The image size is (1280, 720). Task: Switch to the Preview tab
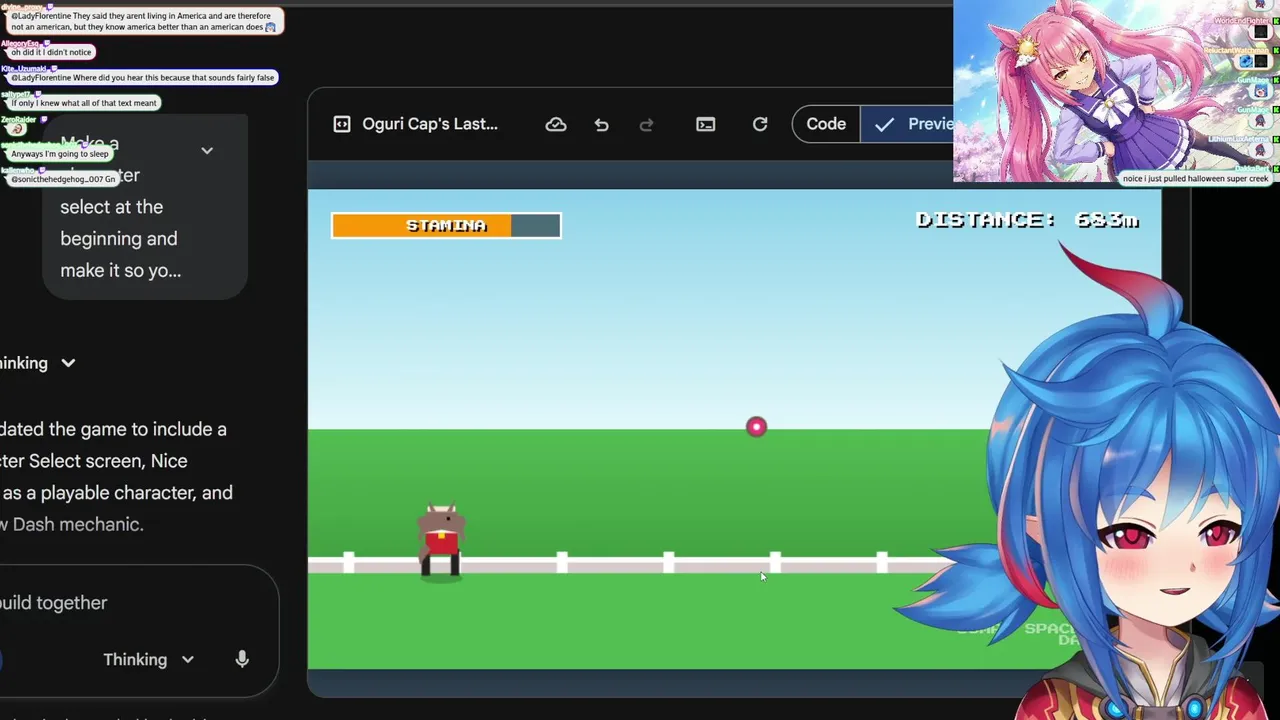click(910, 124)
